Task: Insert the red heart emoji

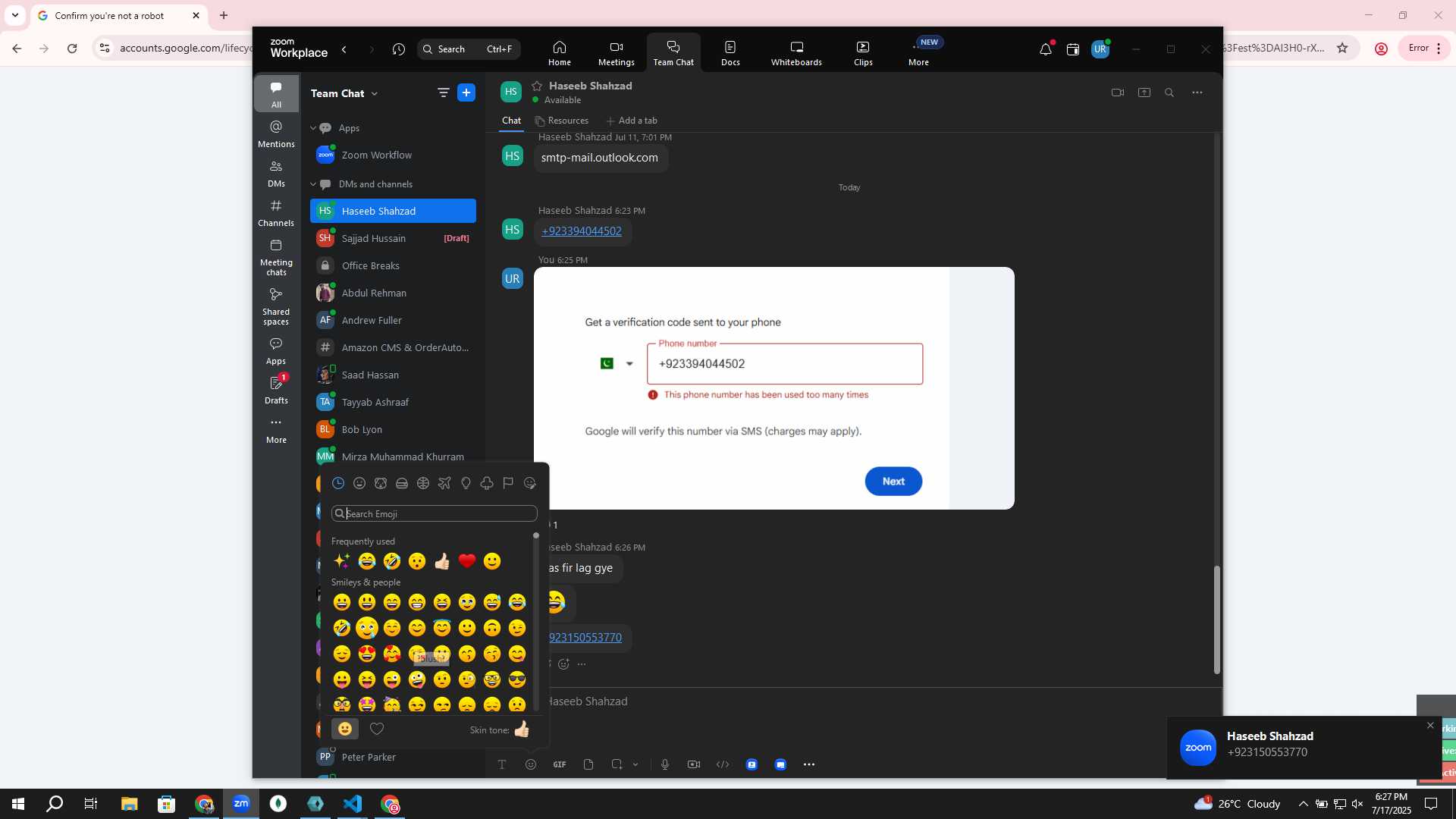Action: click(x=467, y=561)
